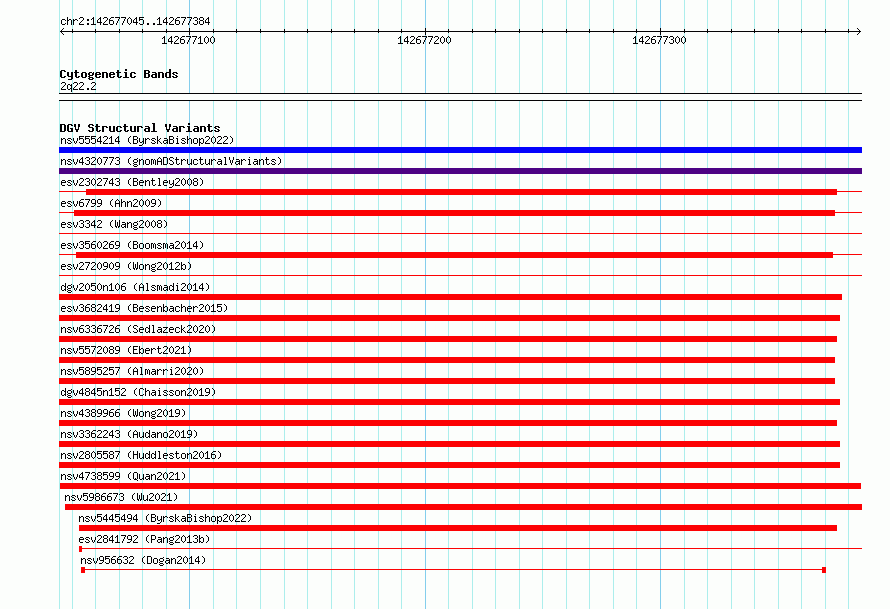
Task: Click the 2q22.2 band label
Action: coord(78,86)
